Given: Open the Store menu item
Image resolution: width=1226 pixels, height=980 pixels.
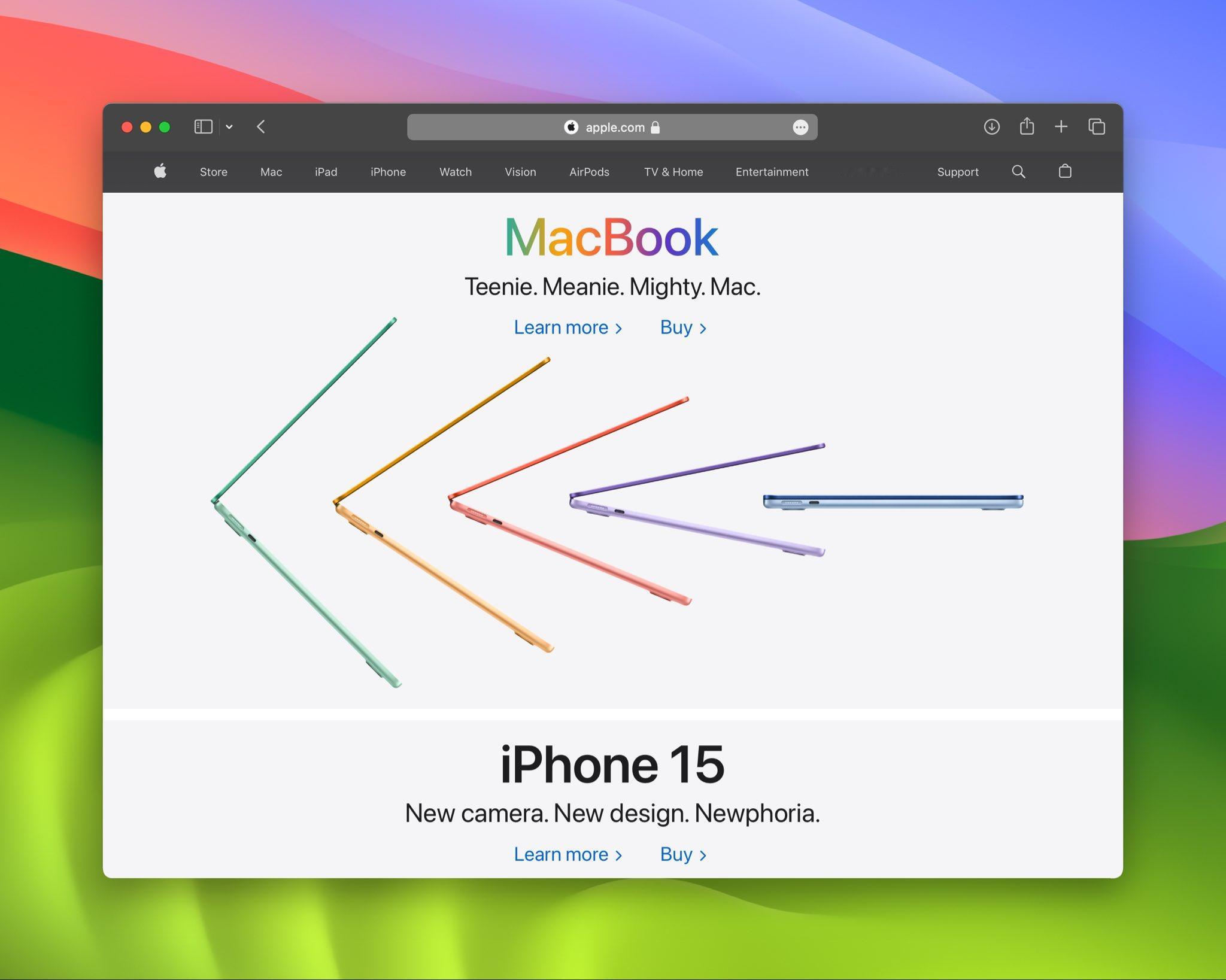Looking at the screenshot, I should pos(214,172).
